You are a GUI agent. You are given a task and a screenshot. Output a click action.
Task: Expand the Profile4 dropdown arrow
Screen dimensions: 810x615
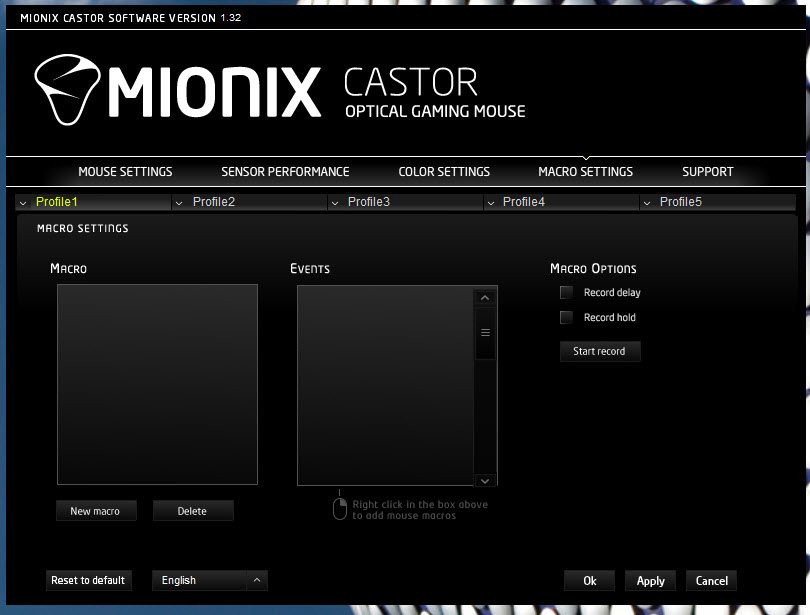(x=491, y=203)
